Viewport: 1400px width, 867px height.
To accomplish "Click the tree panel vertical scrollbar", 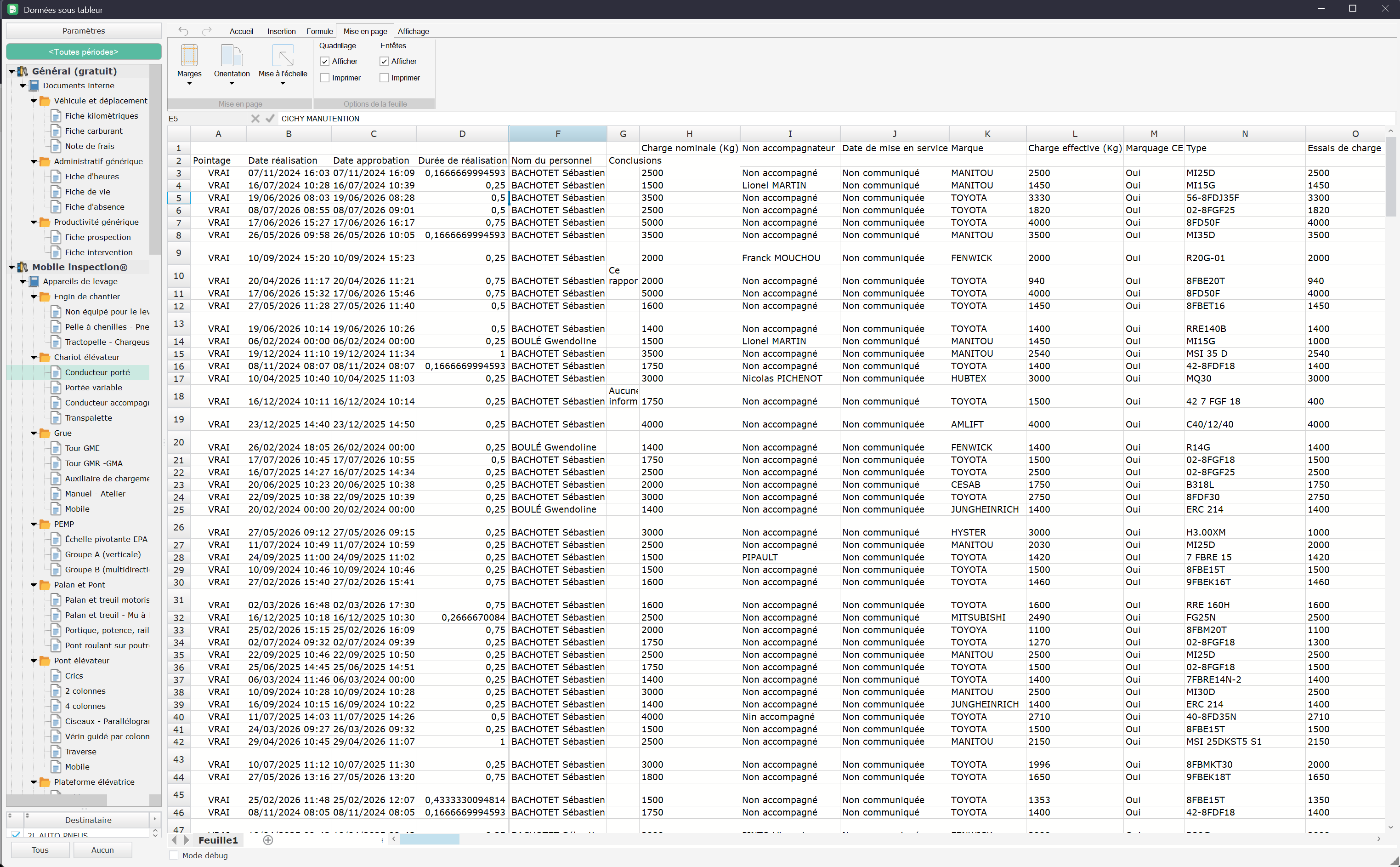I will tap(155, 160).
